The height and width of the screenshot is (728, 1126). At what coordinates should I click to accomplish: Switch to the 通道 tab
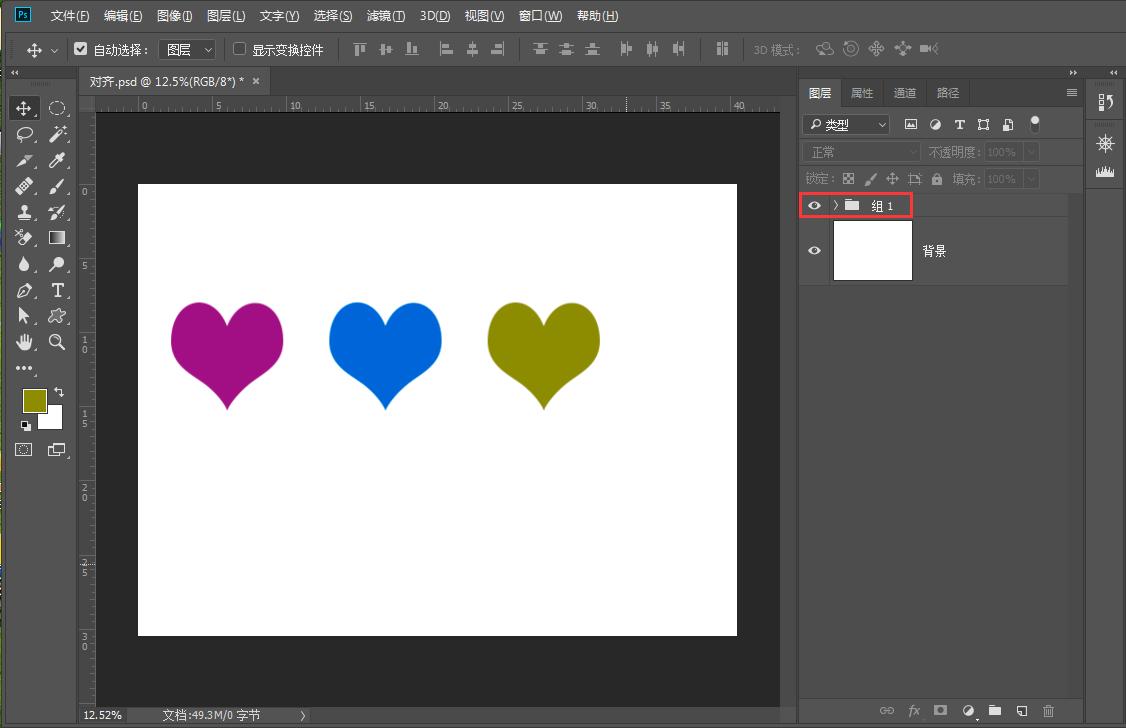click(x=904, y=93)
